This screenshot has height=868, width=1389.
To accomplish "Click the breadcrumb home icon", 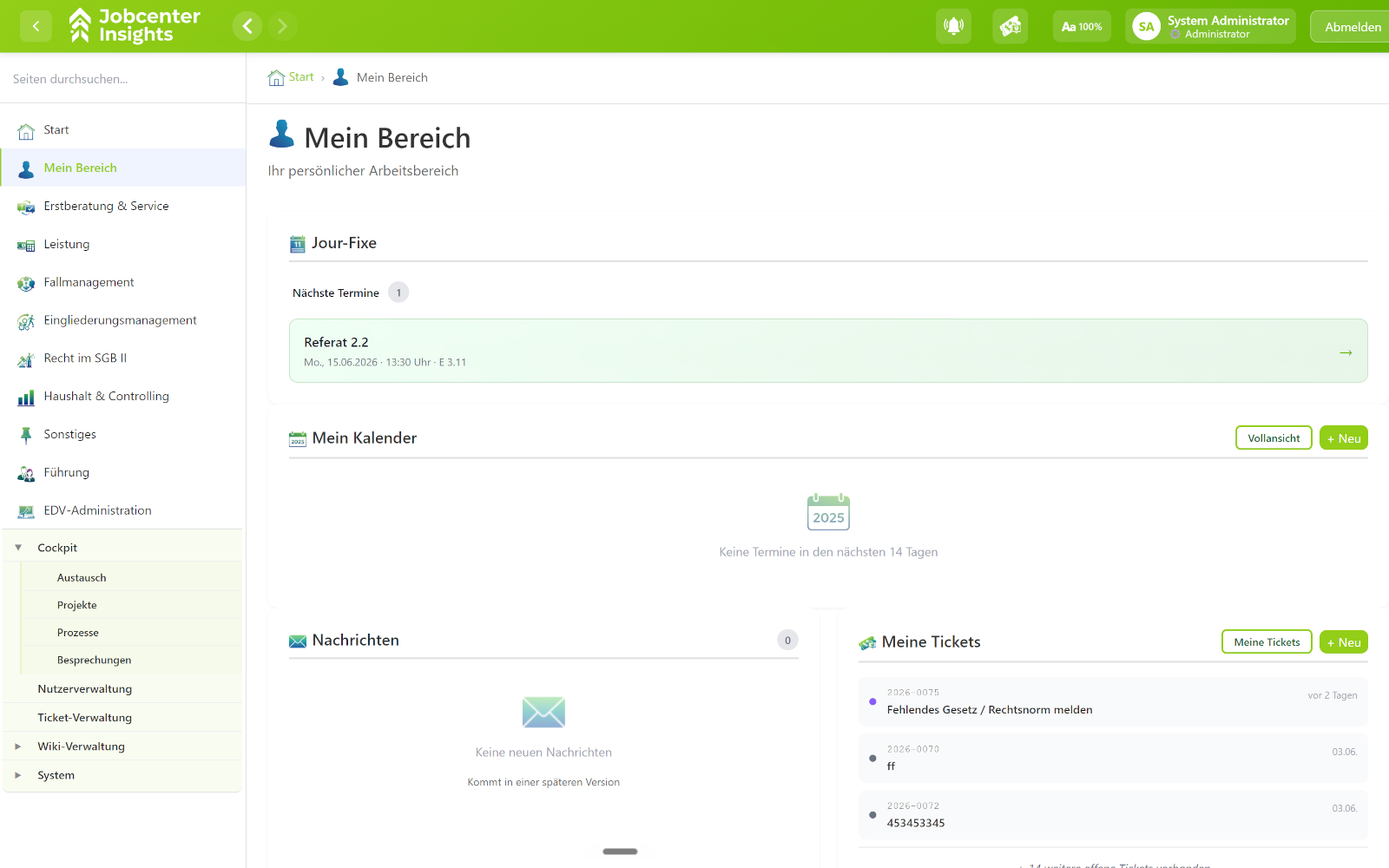I will [276, 77].
